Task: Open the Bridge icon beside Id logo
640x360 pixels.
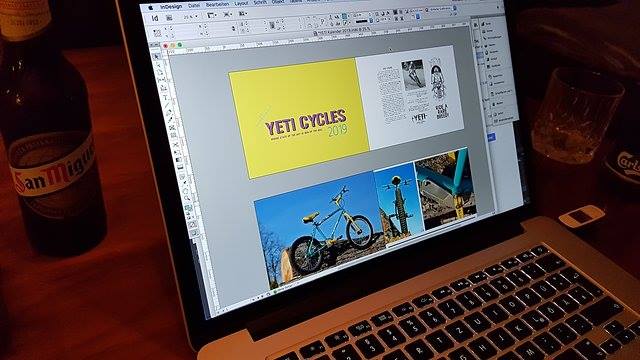Action: [169, 18]
